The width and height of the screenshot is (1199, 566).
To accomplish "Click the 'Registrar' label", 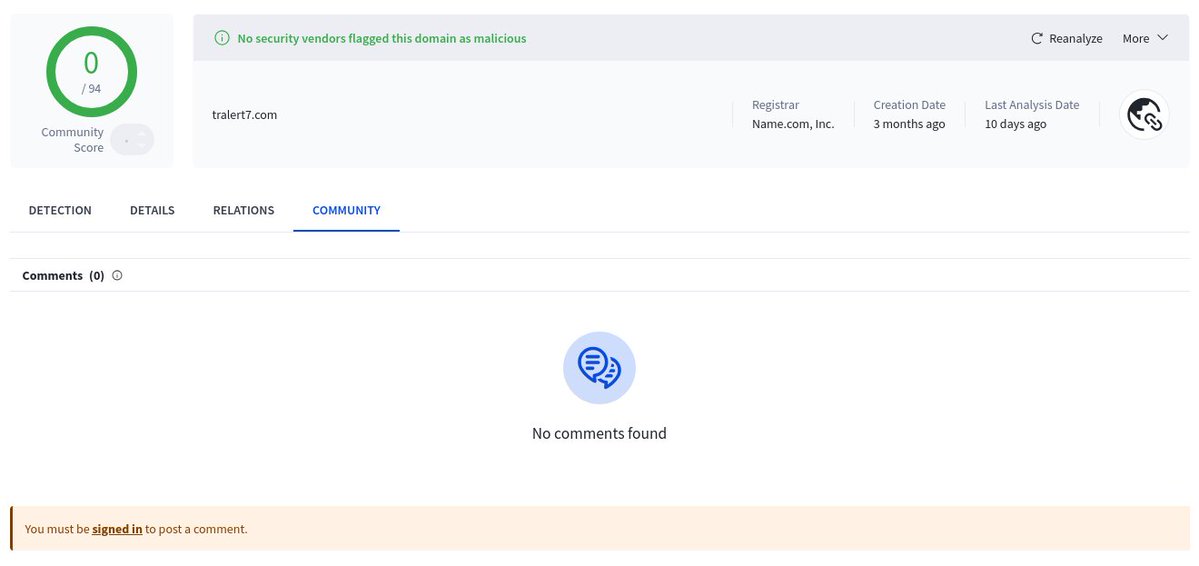I will coord(775,105).
